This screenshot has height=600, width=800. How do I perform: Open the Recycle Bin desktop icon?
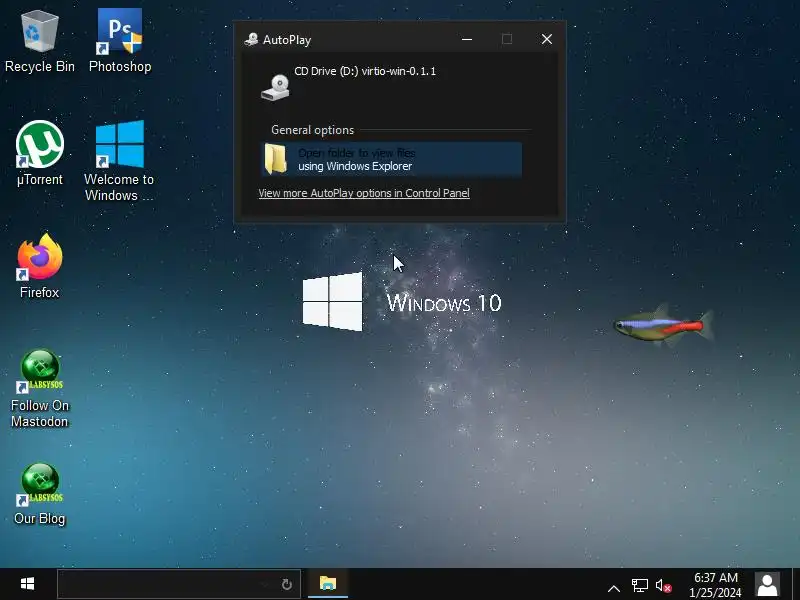coord(39,42)
